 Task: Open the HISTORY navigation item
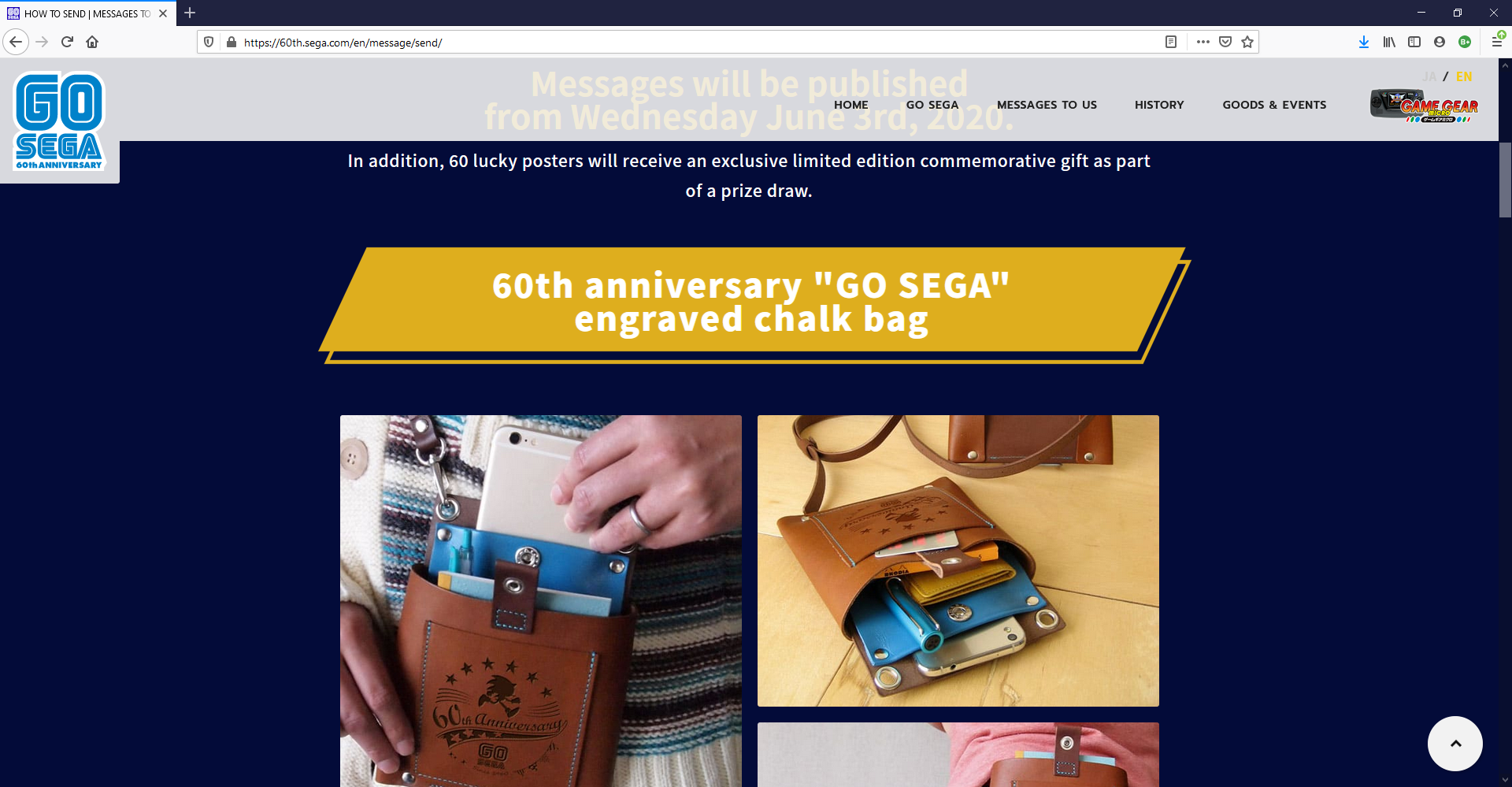(x=1159, y=105)
